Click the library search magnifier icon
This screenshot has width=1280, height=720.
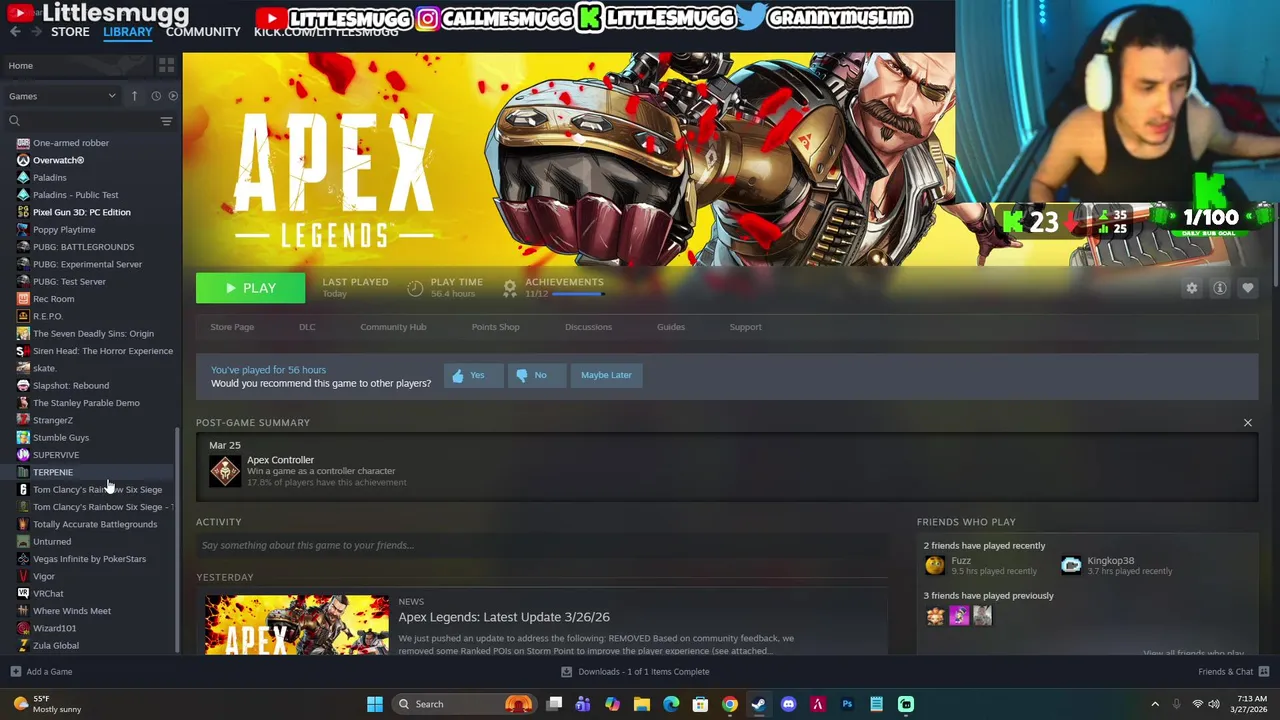(14, 121)
